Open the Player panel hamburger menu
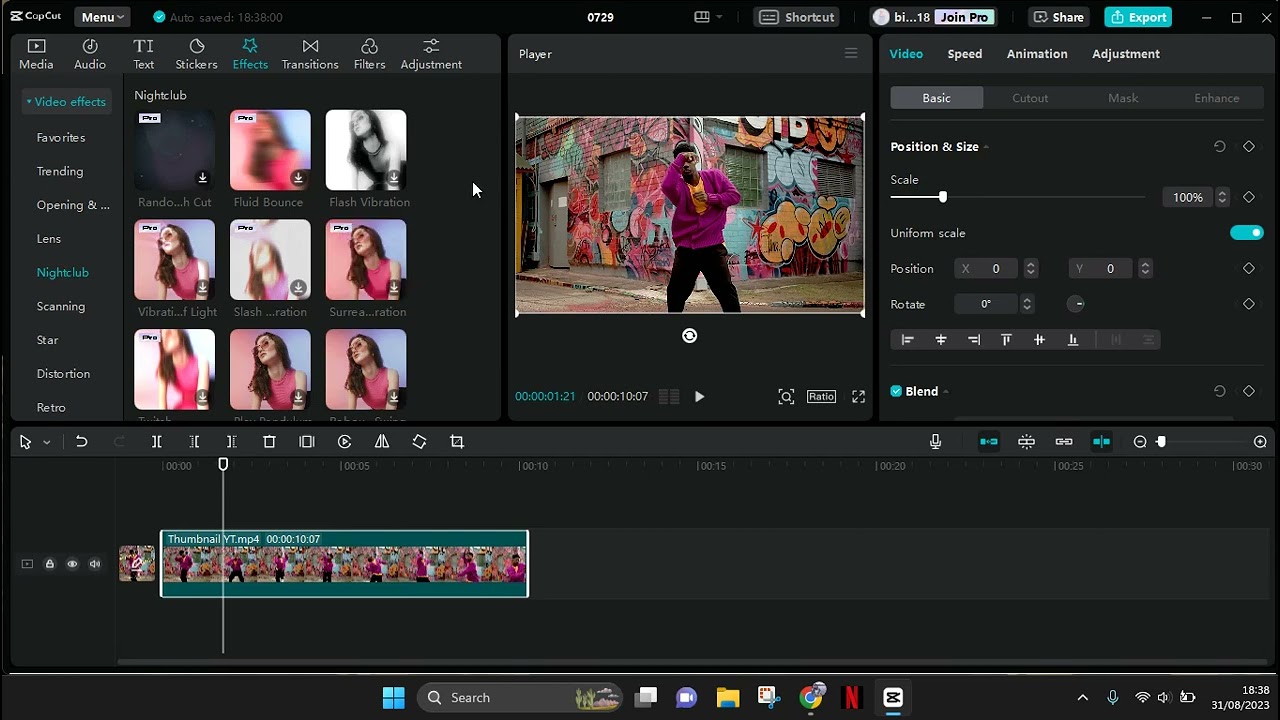 (851, 54)
